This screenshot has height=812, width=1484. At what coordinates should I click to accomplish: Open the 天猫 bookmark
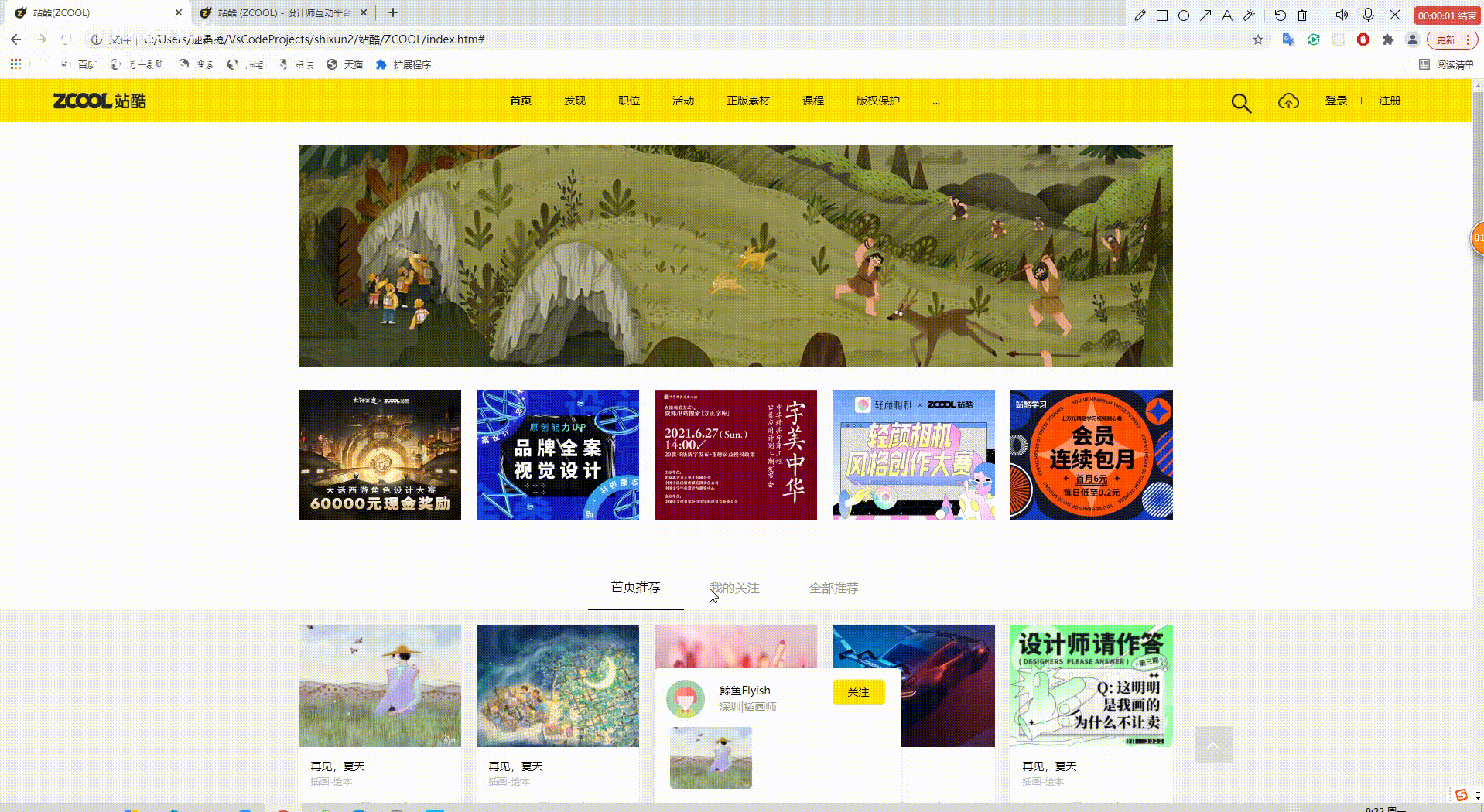345,64
